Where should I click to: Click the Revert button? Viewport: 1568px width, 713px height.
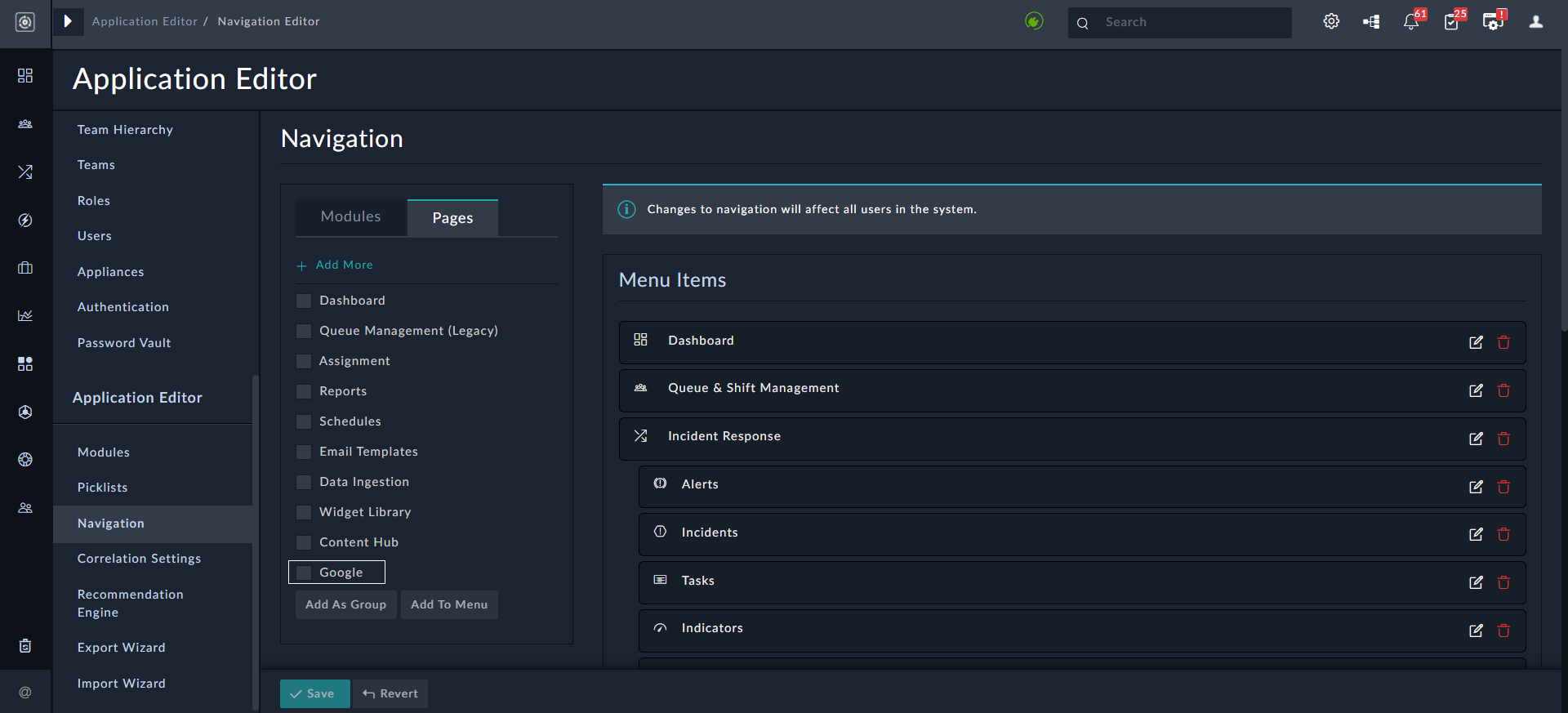390,693
